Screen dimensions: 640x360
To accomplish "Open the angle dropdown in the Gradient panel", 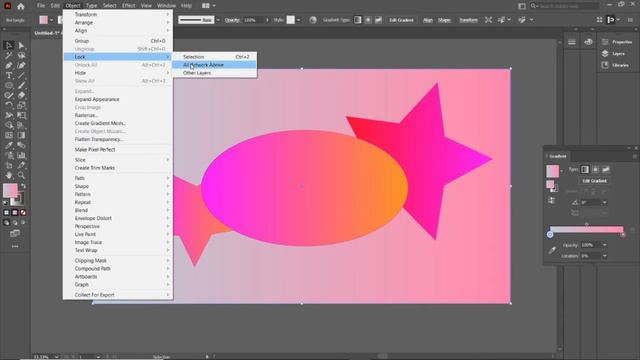I will coord(604,202).
